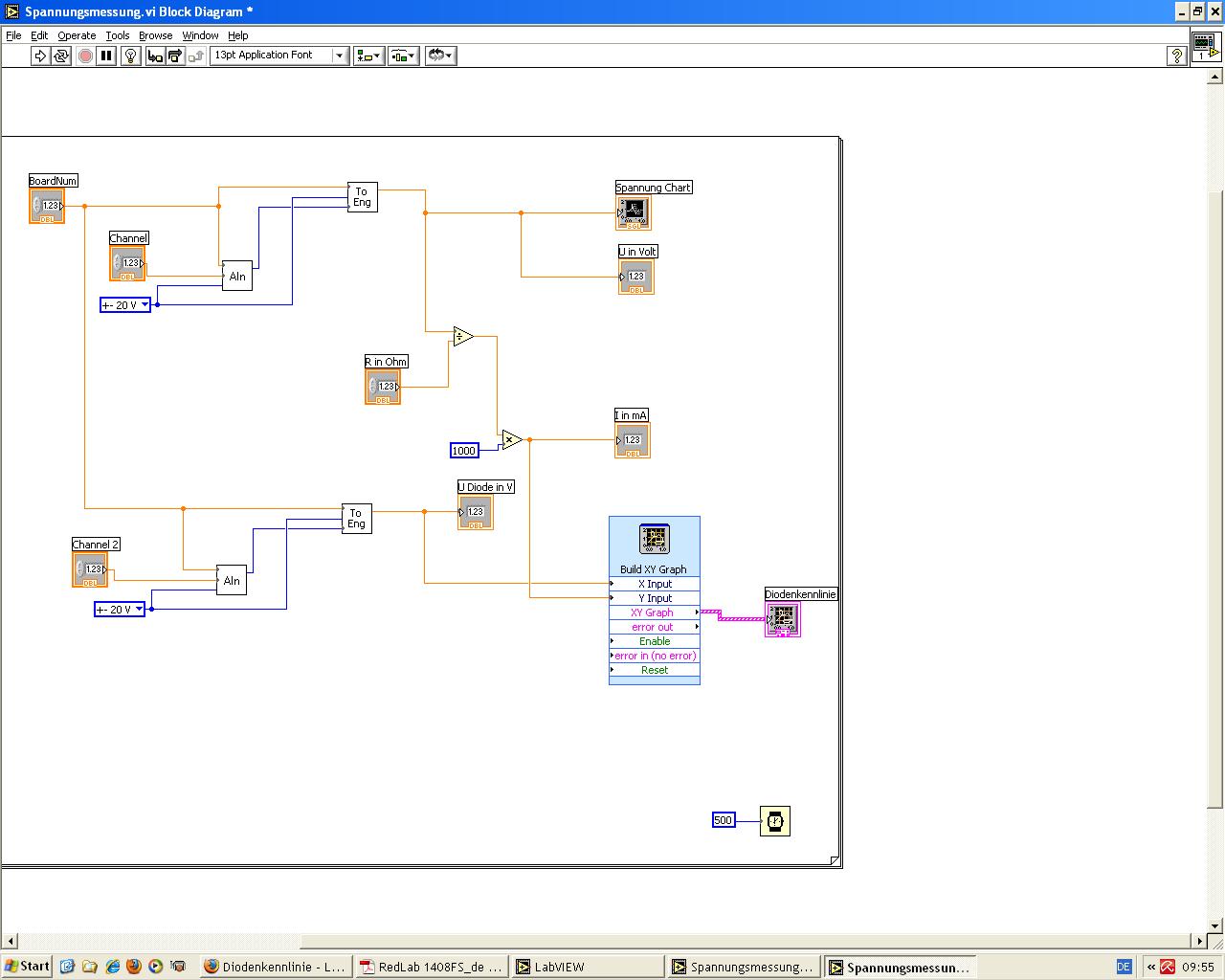The image size is (1225, 980).
Task: Select the U Diode in V terminal
Action: (476, 512)
